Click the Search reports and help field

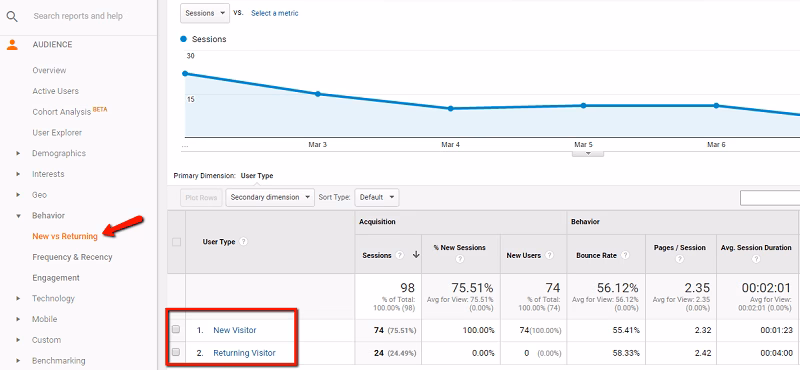point(78,16)
